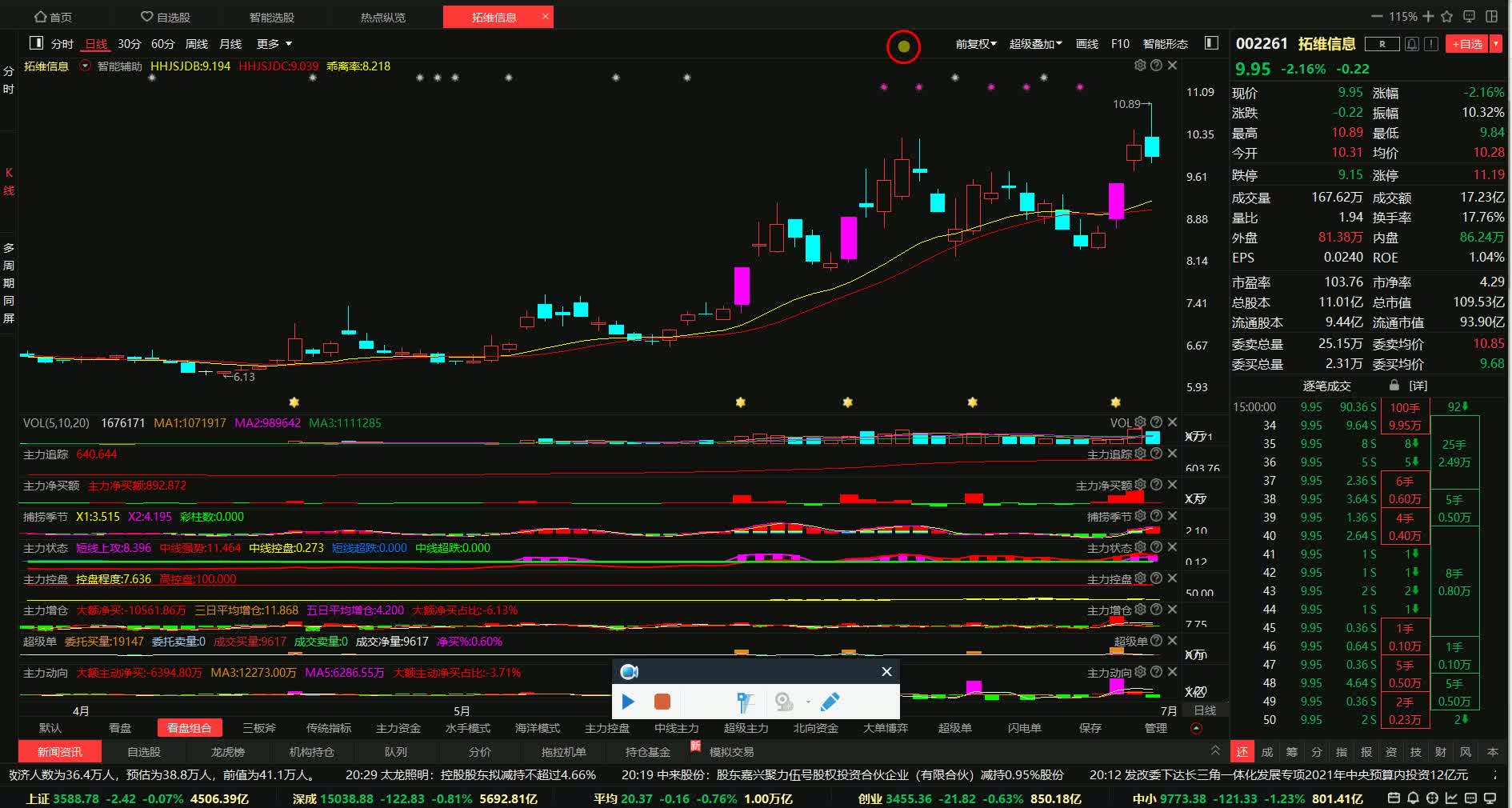The width and height of the screenshot is (1512, 808).
Task: Click 管理 to manage indicator templates
Action: tap(1155, 728)
